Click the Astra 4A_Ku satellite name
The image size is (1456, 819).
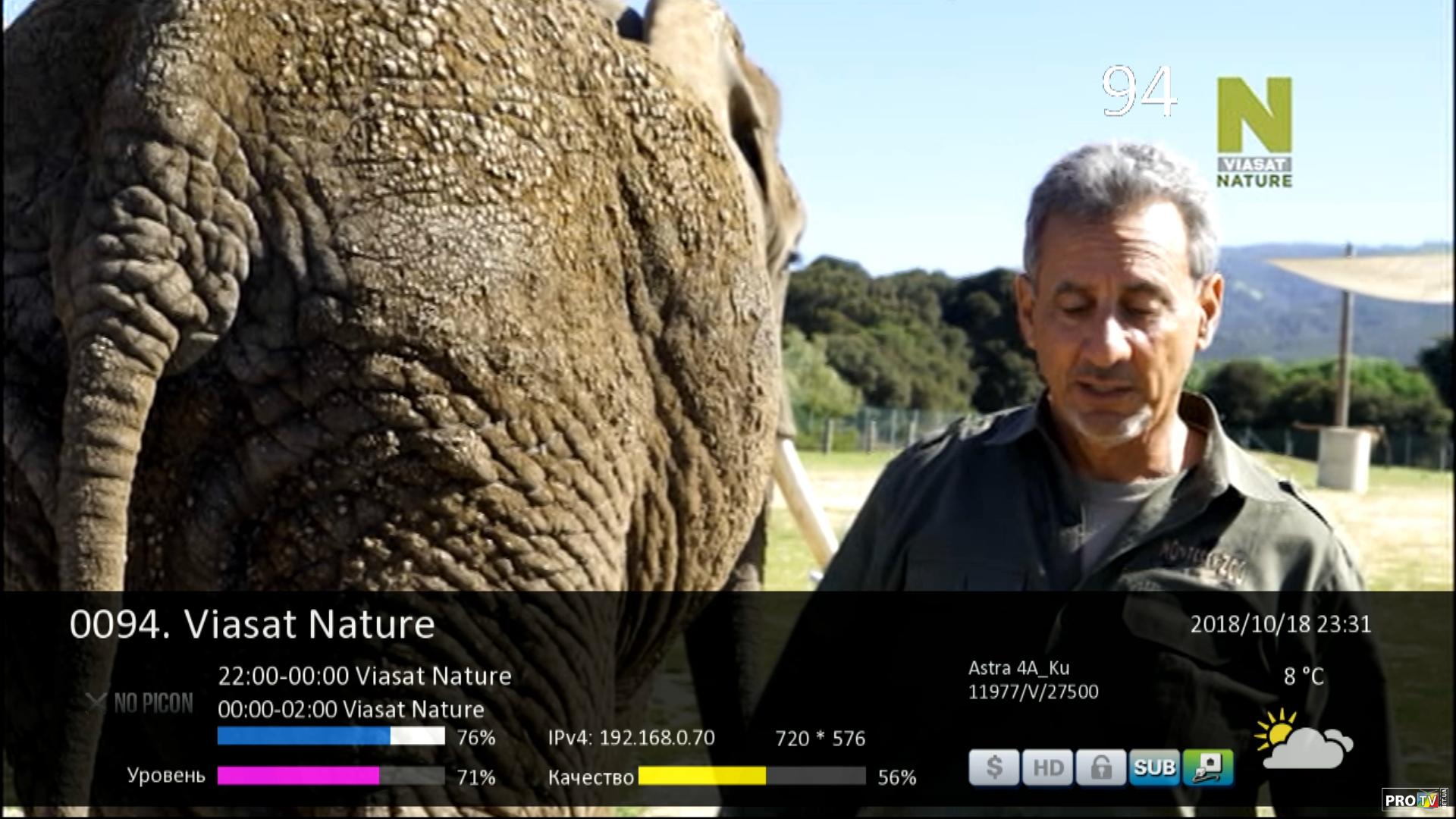(x=1018, y=668)
